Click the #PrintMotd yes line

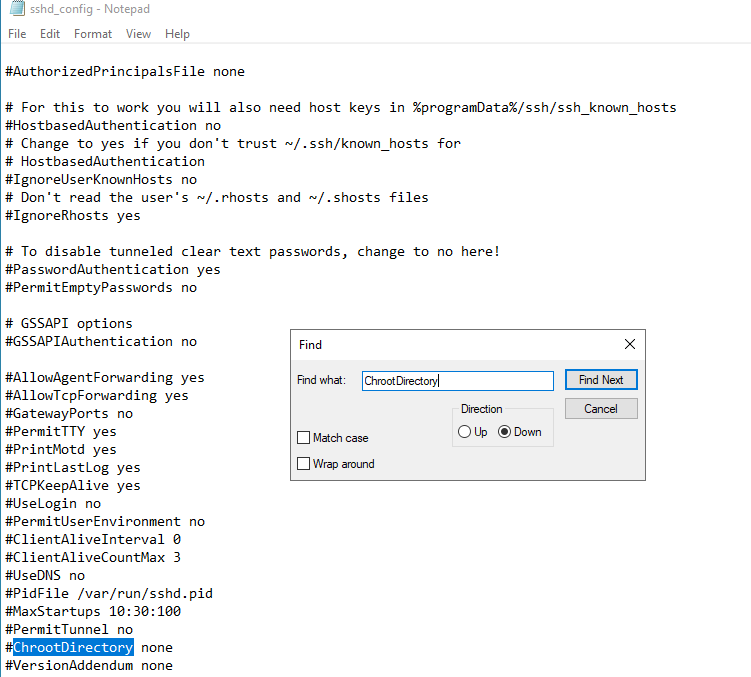pos(61,449)
